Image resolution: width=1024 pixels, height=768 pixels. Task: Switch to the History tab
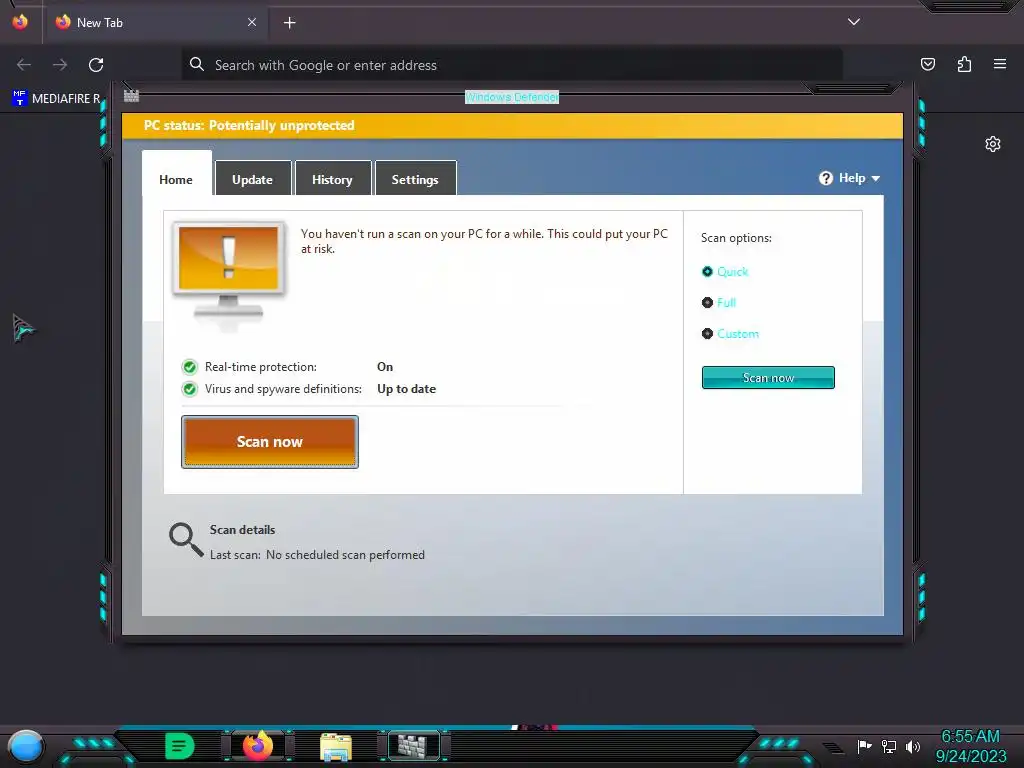(332, 178)
